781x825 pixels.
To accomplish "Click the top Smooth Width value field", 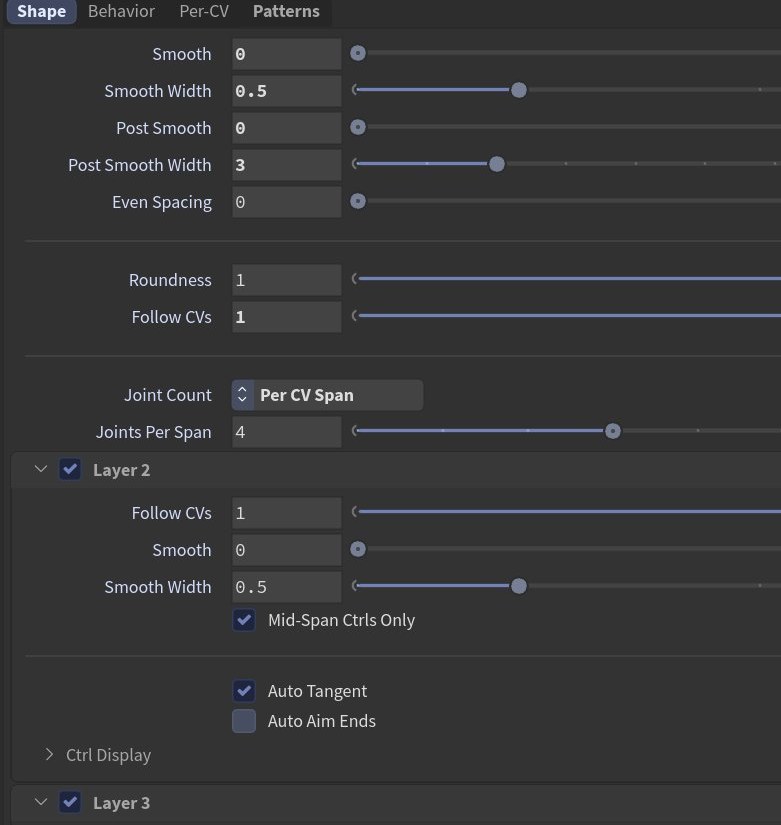I will pyautogui.click(x=286, y=90).
